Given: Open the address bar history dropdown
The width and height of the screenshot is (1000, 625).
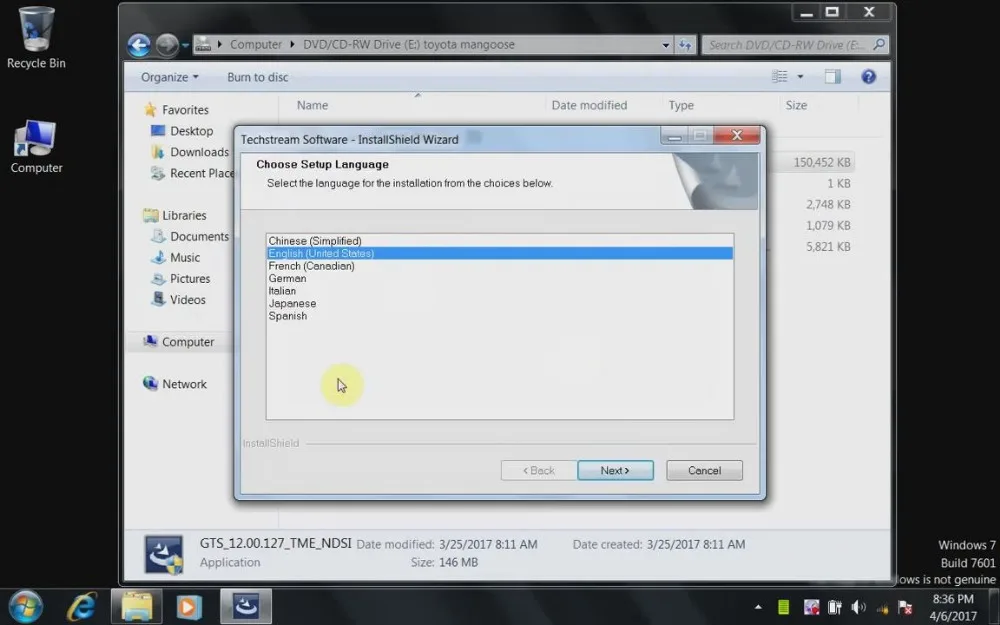Looking at the screenshot, I should pos(665,45).
